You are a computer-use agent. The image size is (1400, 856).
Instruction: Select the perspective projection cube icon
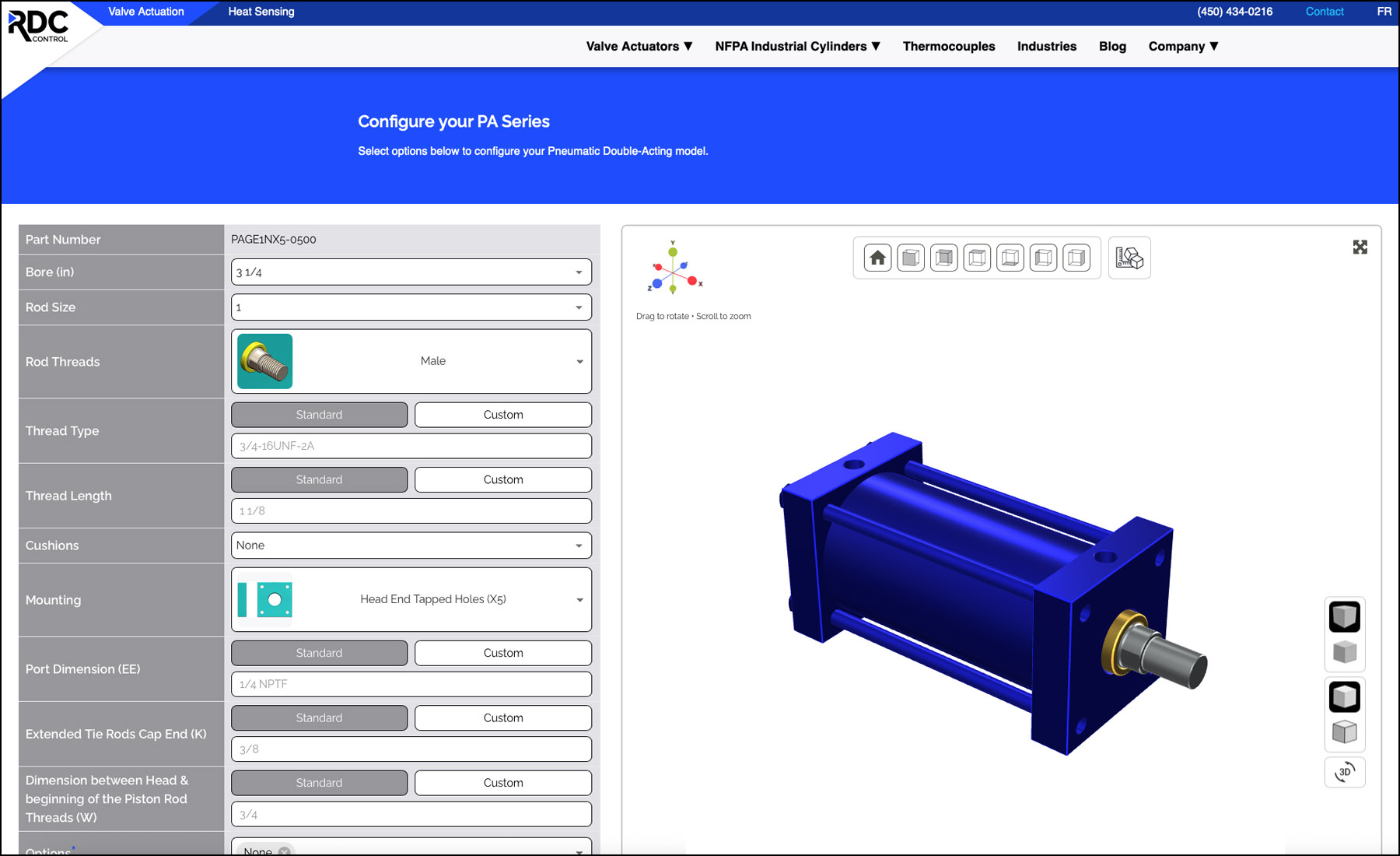coord(1345,617)
